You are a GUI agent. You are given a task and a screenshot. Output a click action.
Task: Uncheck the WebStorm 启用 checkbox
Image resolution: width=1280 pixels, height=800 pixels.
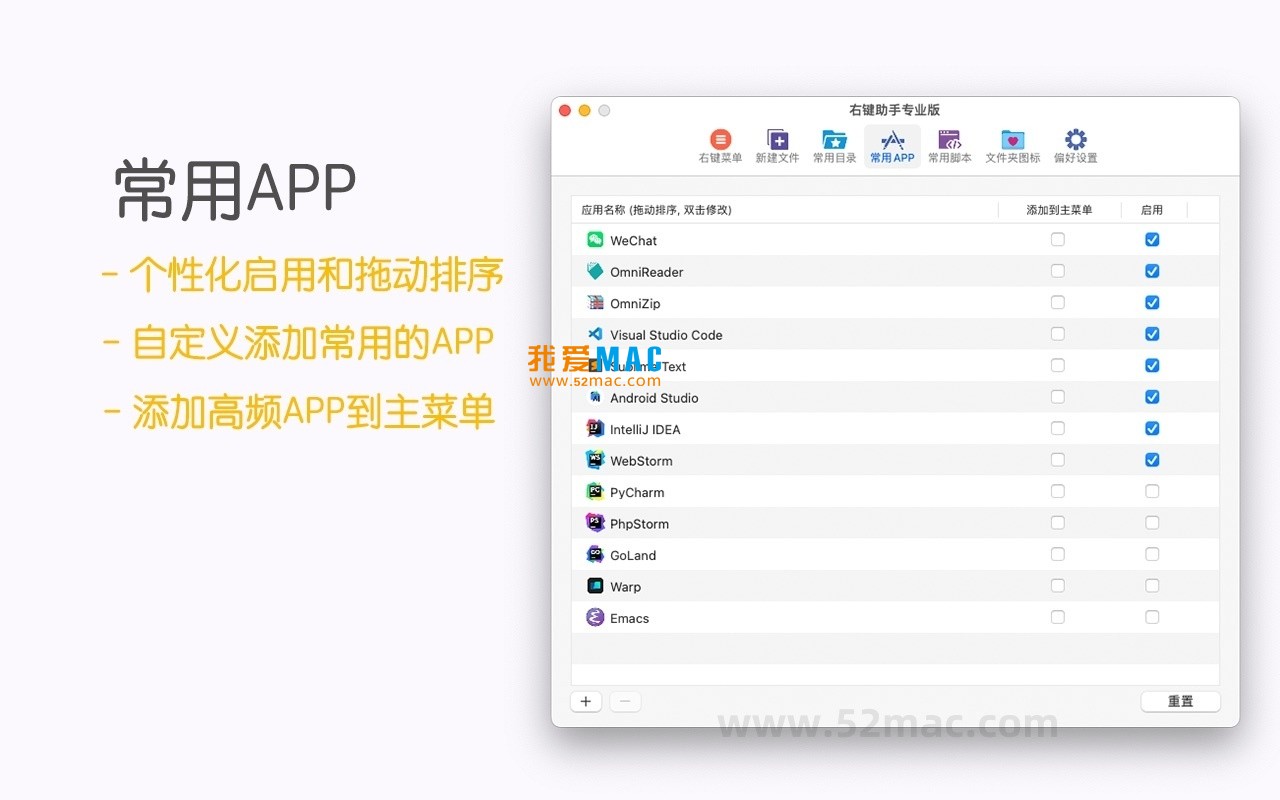[1152, 460]
